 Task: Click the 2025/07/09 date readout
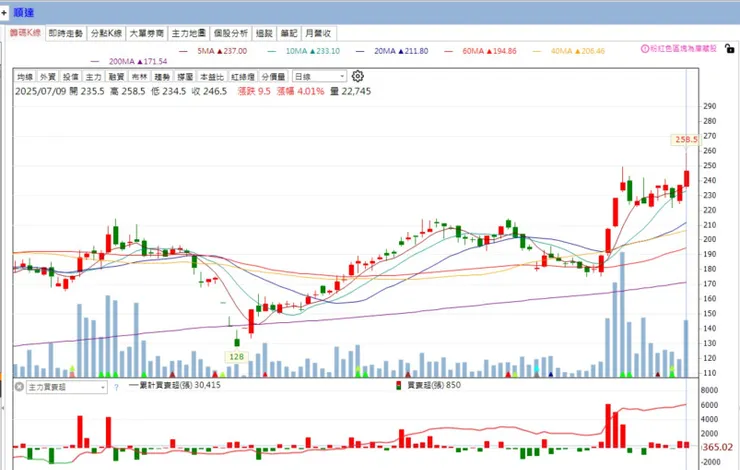[41, 91]
